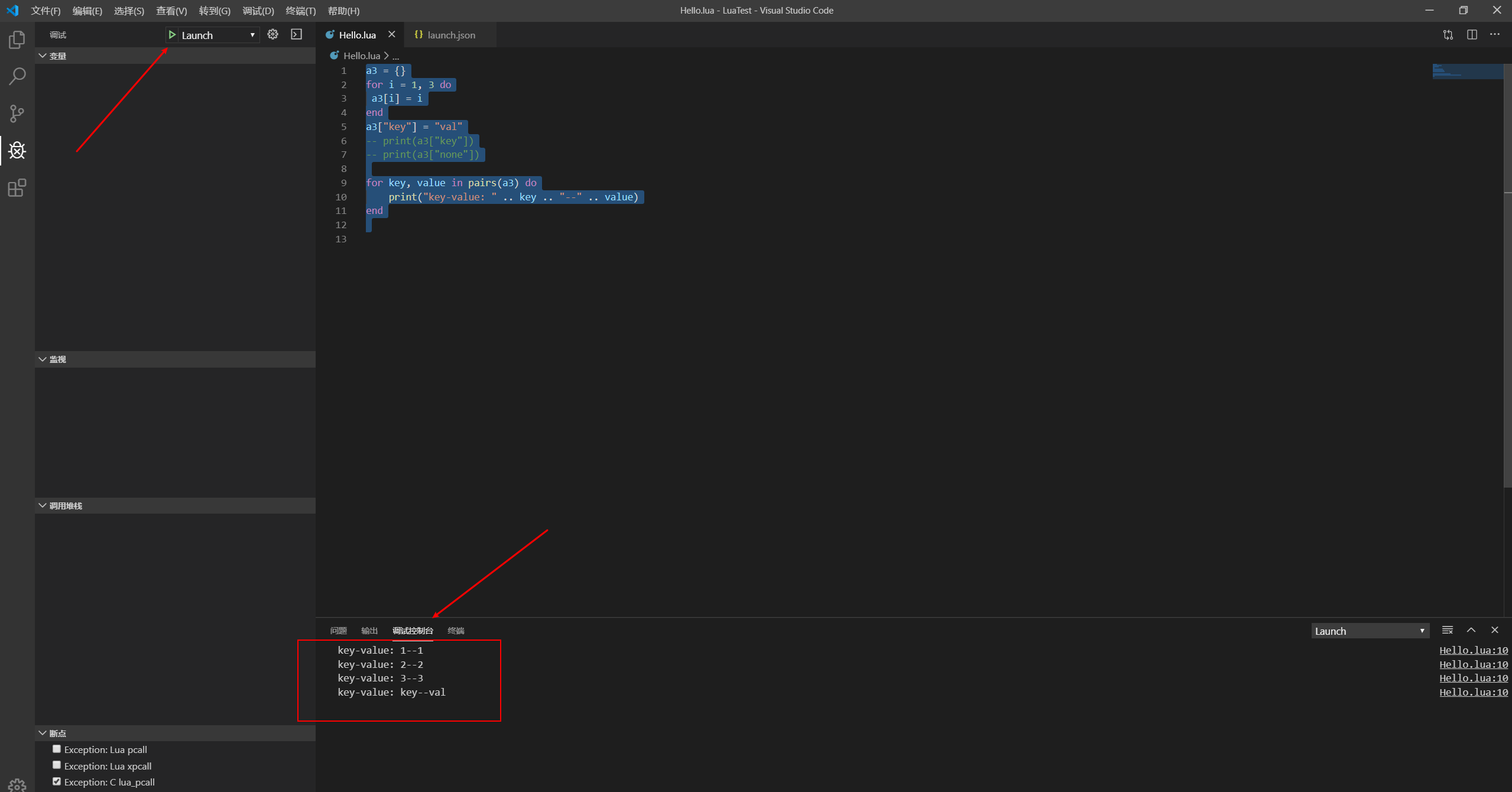Image resolution: width=1512 pixels, height=792 pixels.
Task: Follow the Hello.lua:10 link in console
Action: 1472,650
